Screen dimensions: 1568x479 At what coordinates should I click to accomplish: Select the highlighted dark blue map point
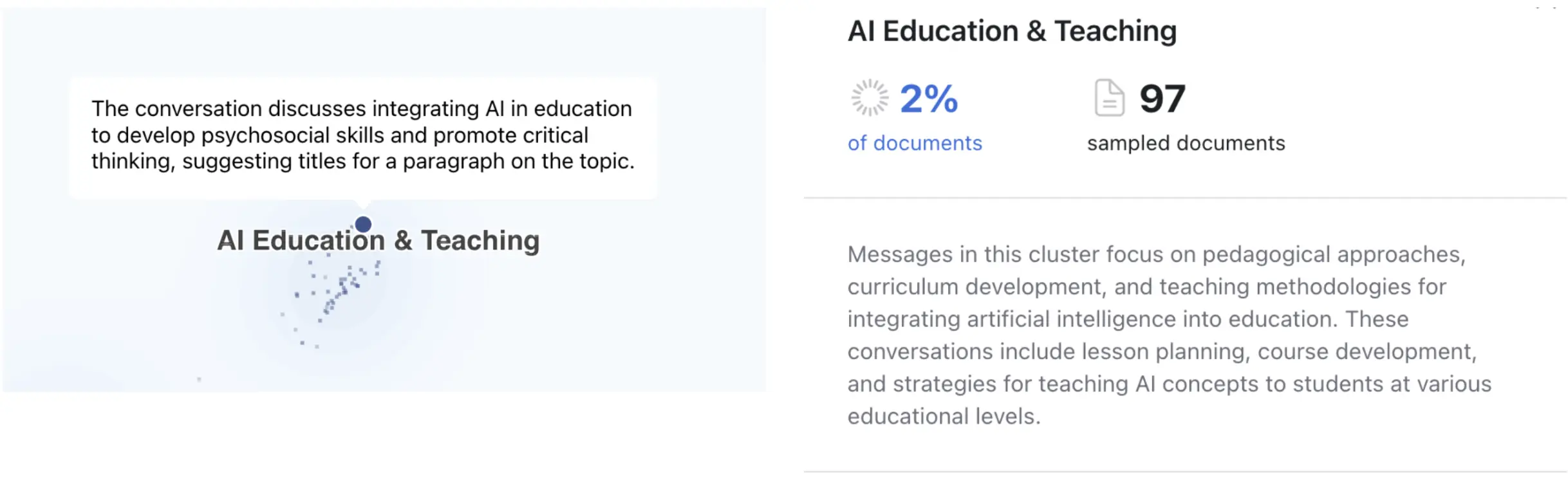pyautogui.click(x=363, y=224)
